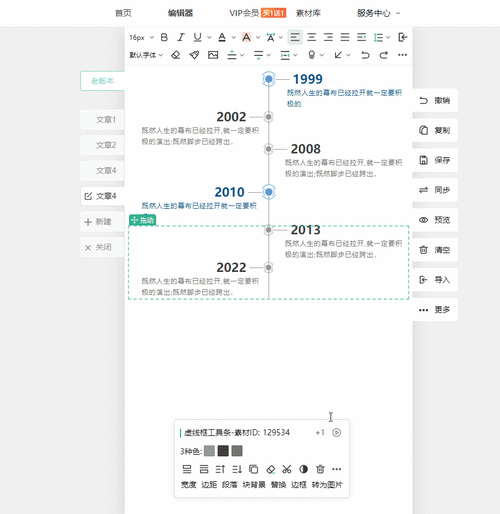Viewport: 500px width, 514px height.
Task: Click the scissors icon in popup toolbar
Action: [x=287, y=469]
